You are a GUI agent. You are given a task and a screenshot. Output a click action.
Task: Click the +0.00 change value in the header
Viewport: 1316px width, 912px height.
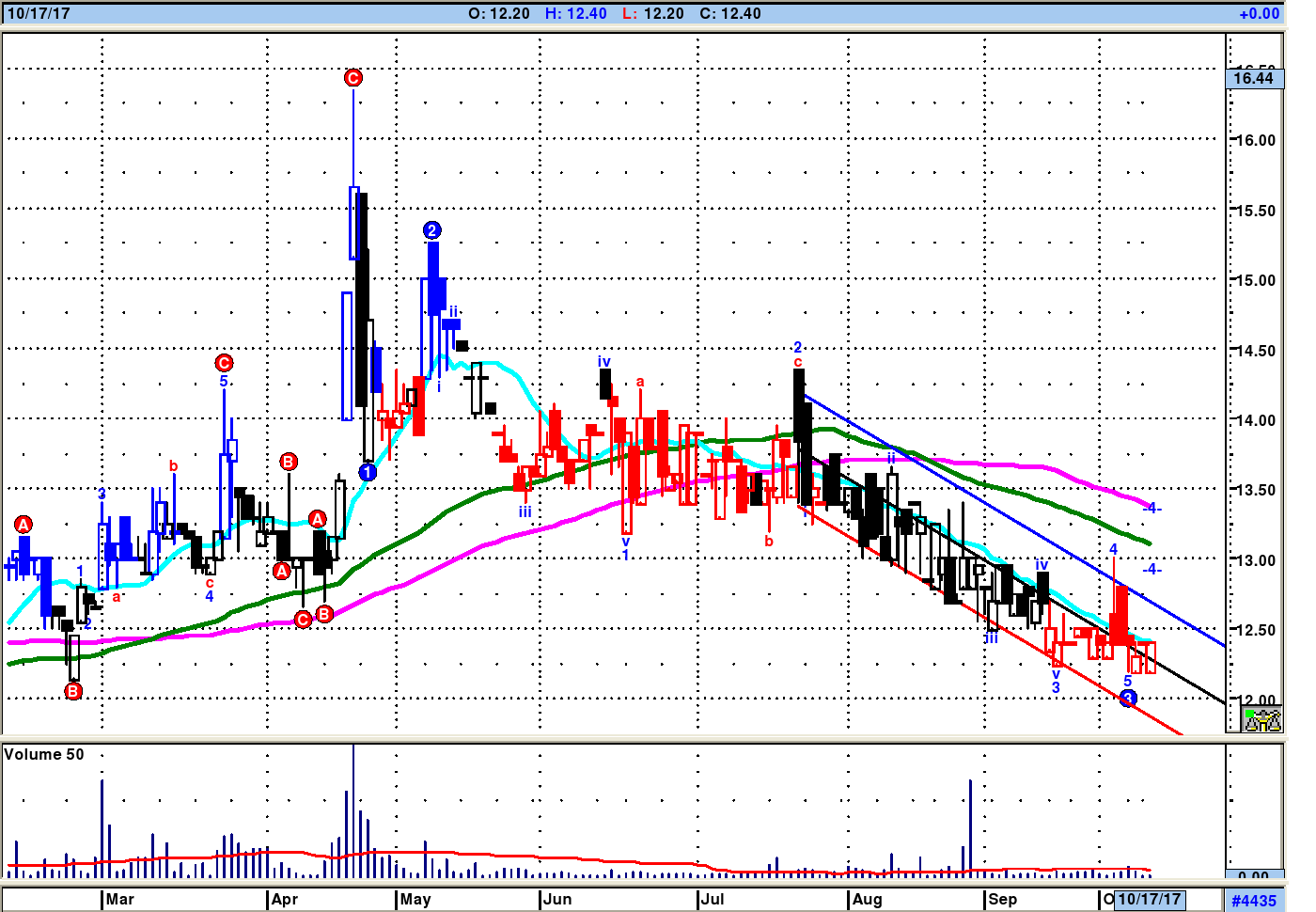point(1259,13)
